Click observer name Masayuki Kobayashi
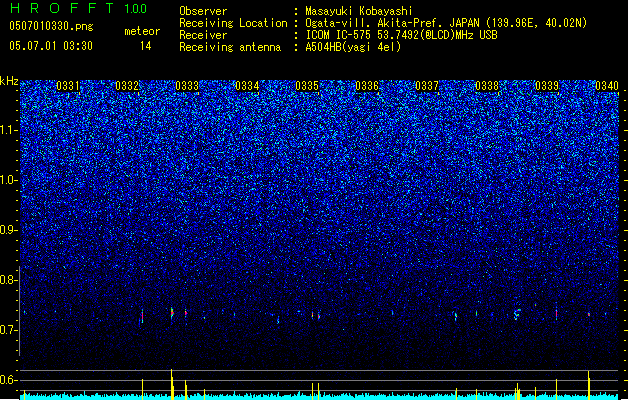 click(359, 11)
